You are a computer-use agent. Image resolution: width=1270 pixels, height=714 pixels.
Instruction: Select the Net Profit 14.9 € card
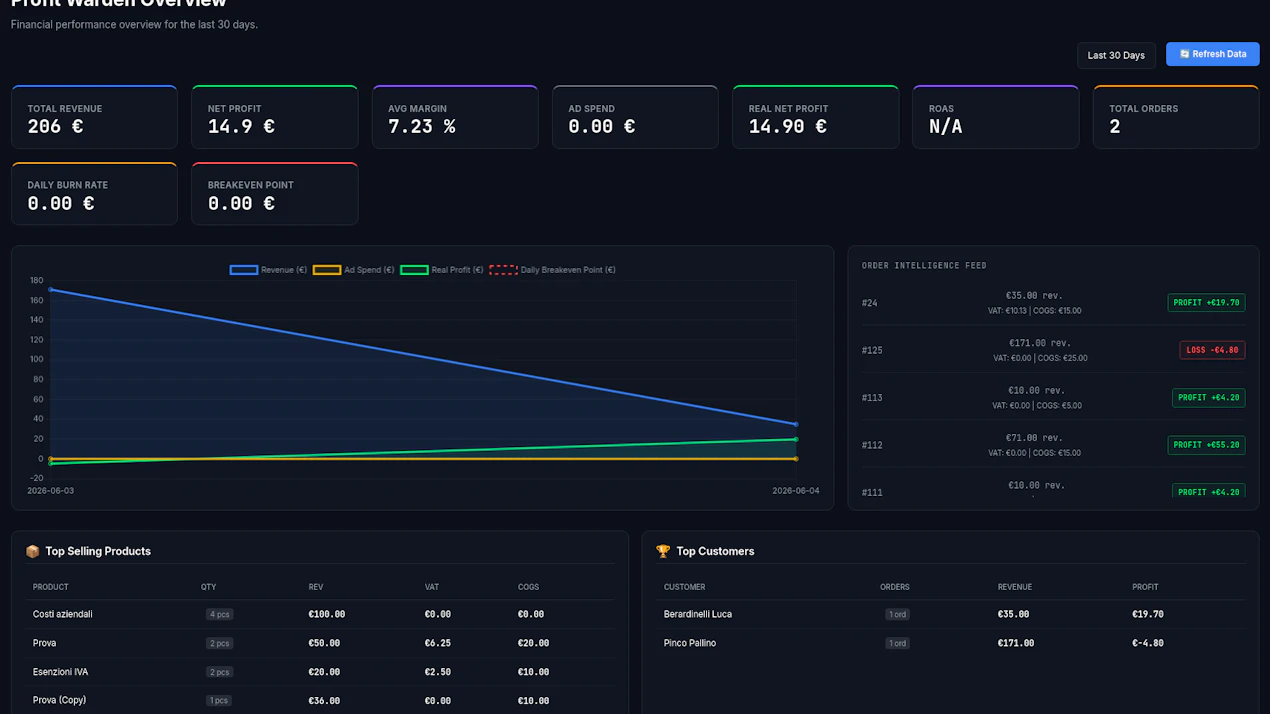[x=275, y=117]
